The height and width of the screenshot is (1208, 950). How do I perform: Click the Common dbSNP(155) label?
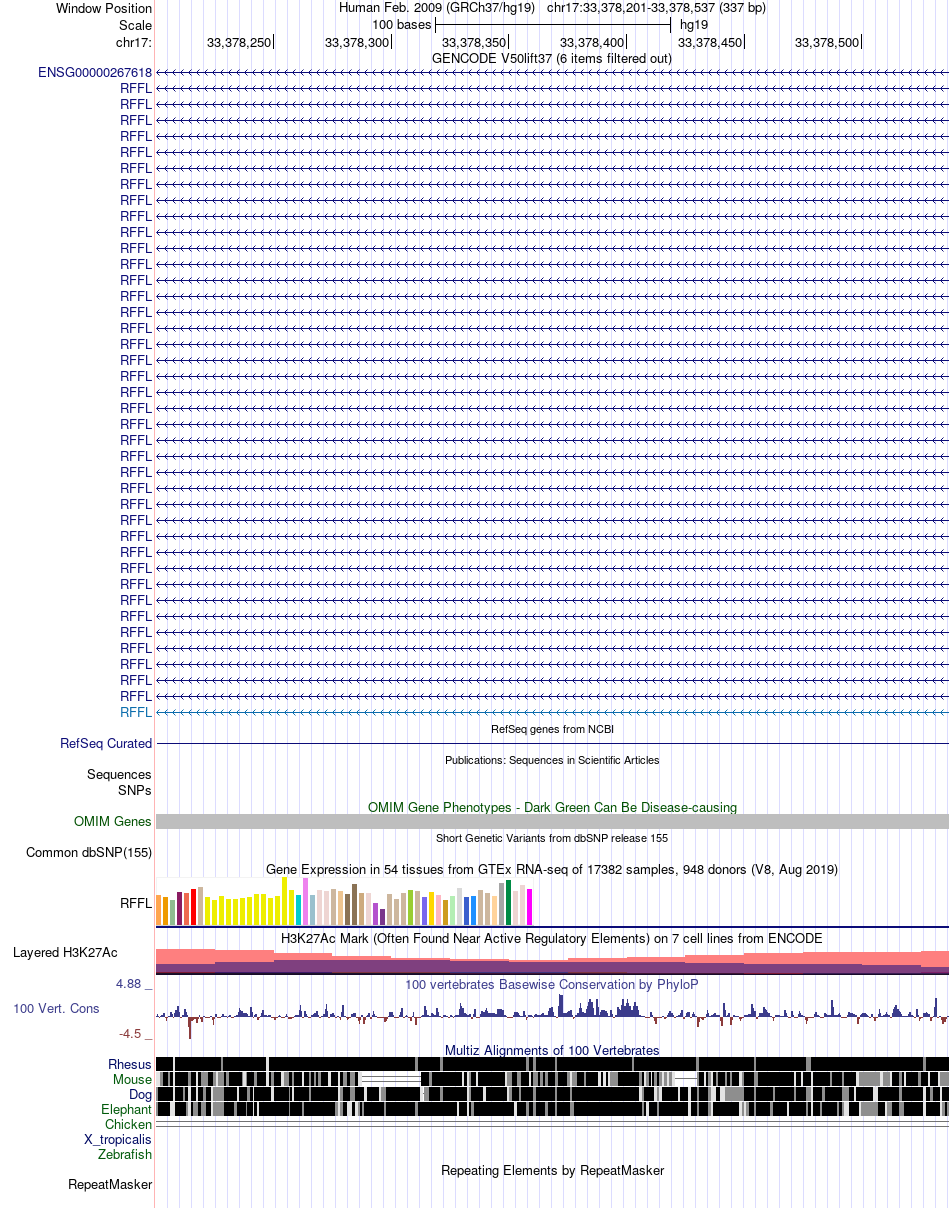[89, 853]
